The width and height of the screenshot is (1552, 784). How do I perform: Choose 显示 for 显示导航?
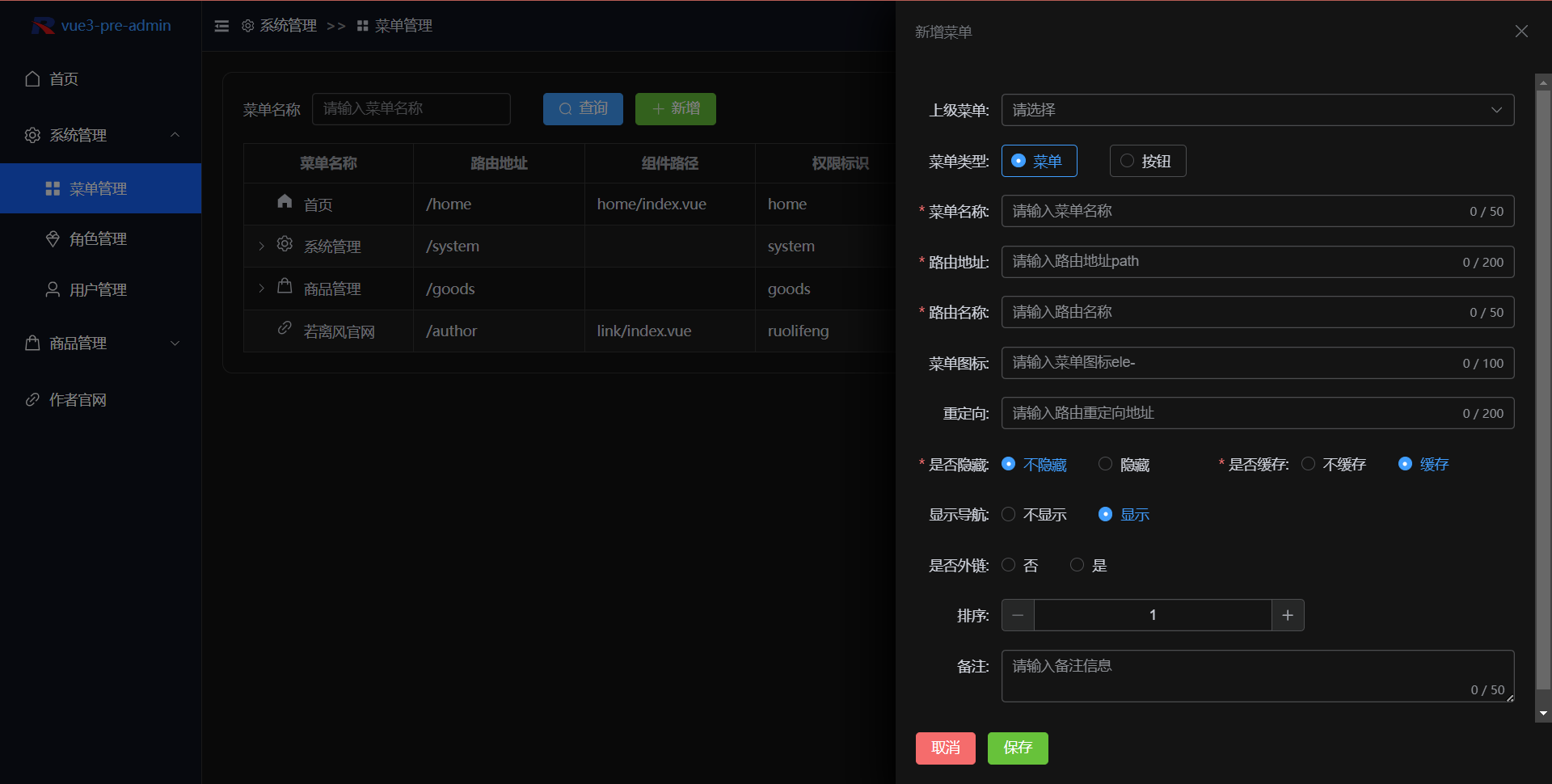1124,514
